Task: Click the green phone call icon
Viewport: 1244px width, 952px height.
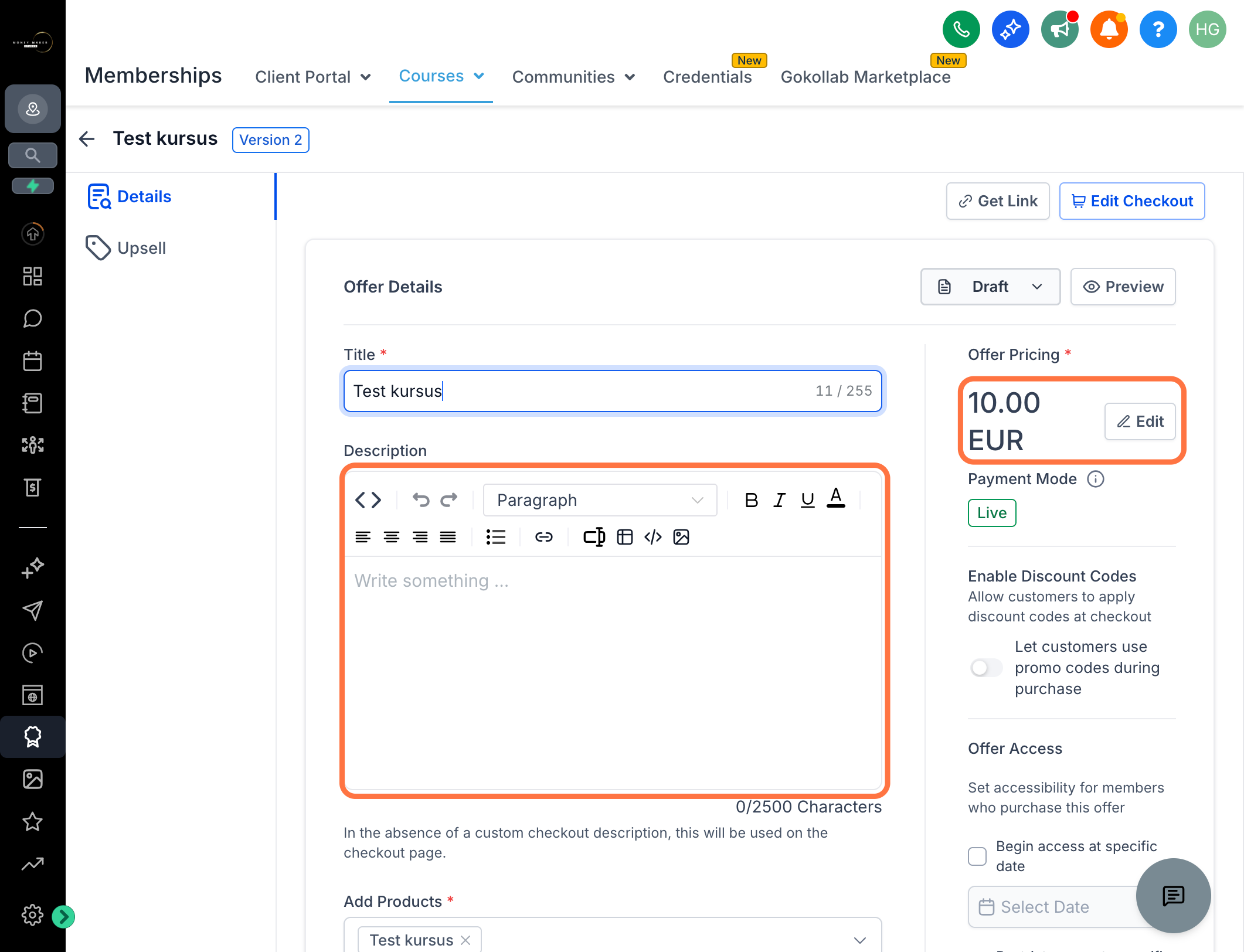Action: 961,29
